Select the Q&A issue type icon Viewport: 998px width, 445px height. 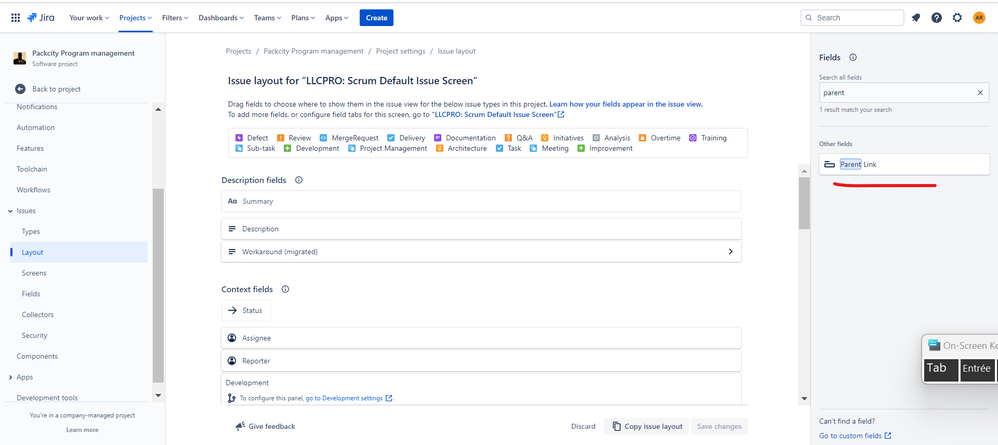(508, 138)
